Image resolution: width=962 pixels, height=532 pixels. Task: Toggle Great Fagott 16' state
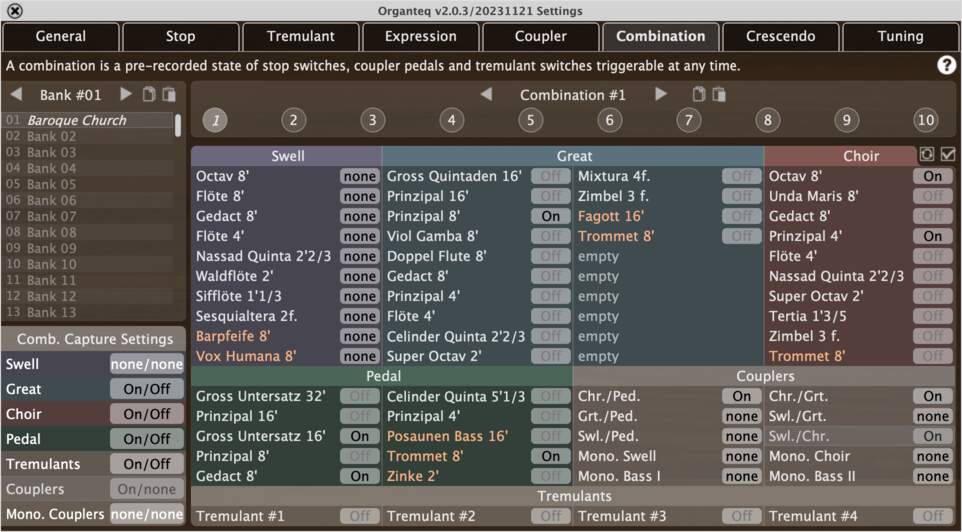(742, 216)
